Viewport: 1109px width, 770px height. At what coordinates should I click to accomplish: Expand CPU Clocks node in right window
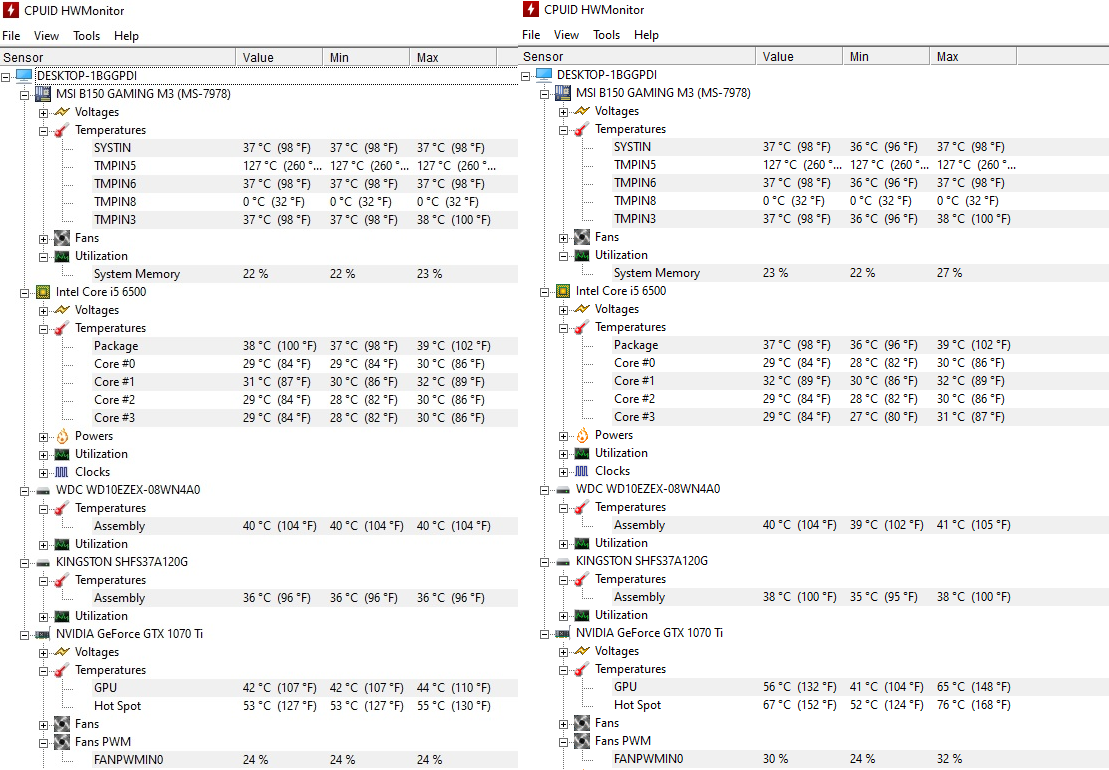point(564,472)
